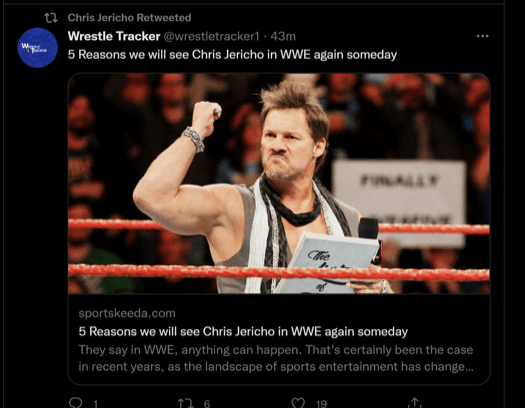Image resolution: width=525 pixels, height=408 pixels.
Task: Like the tweet with the heart icon
Action: (x=298, y=403)
